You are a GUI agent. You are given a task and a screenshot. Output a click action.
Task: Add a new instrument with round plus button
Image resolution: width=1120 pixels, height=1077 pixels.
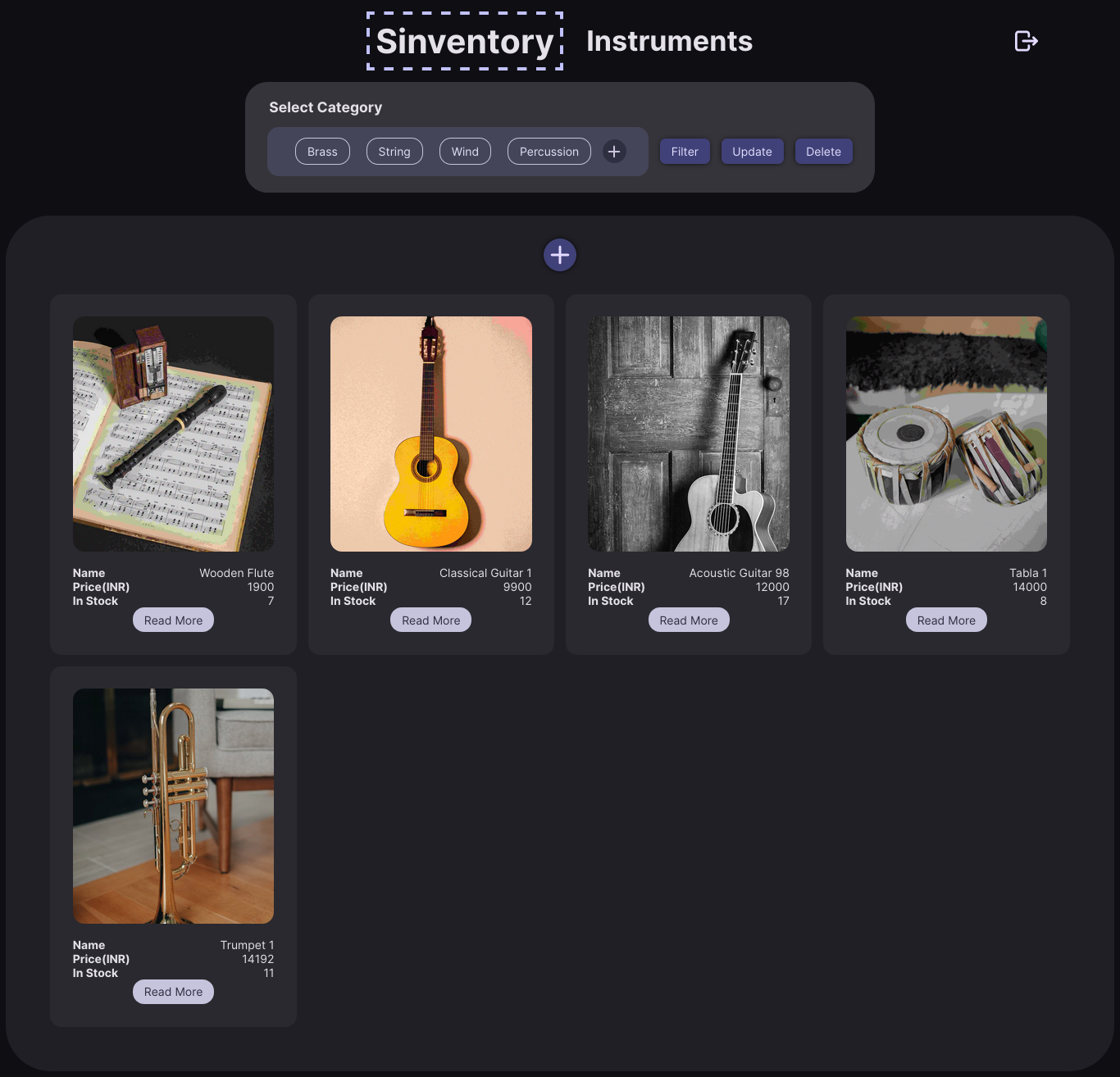pyautogui.click(x=560, y=255)
